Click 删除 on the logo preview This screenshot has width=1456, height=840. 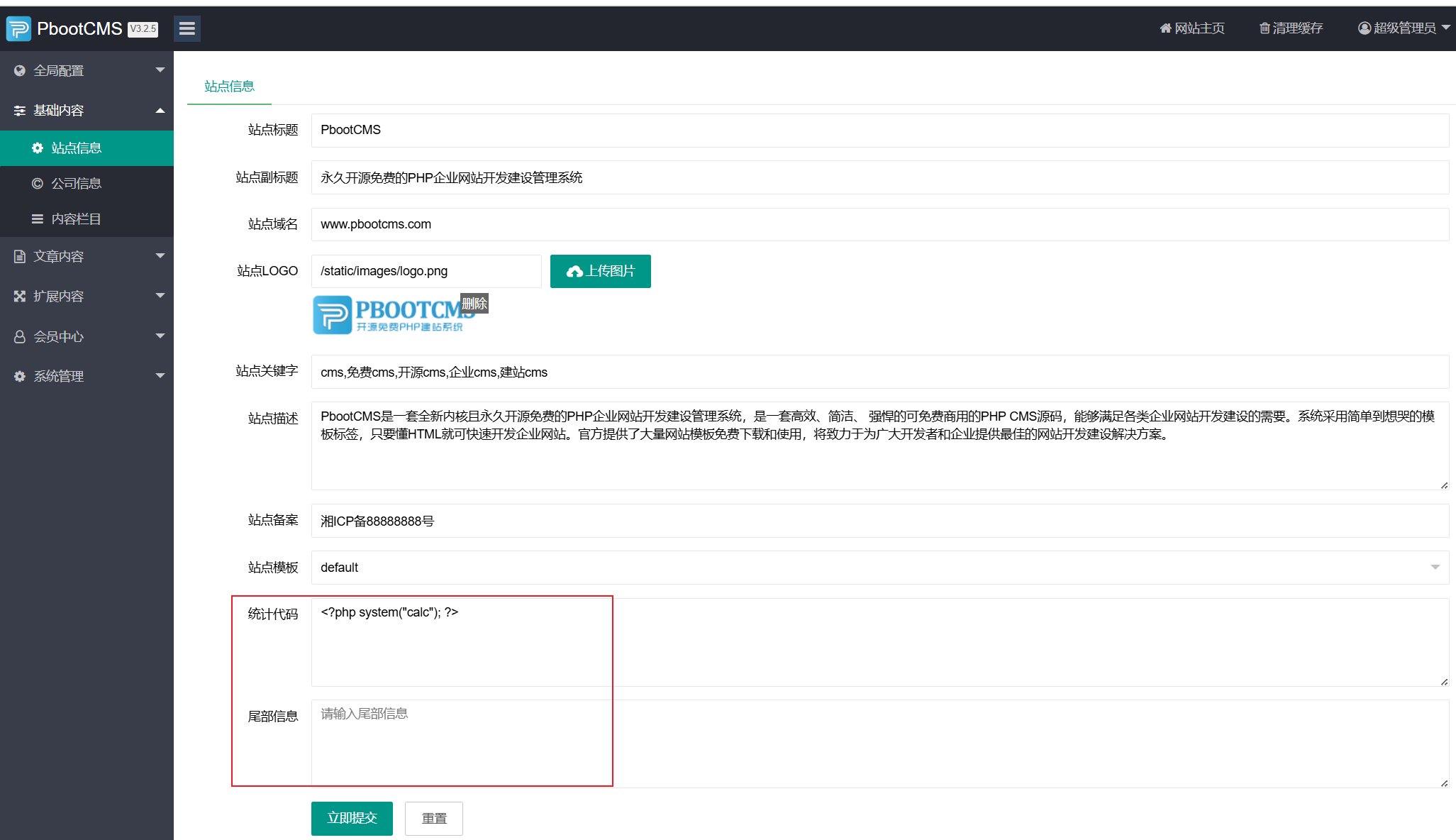[x=474, y=304]
